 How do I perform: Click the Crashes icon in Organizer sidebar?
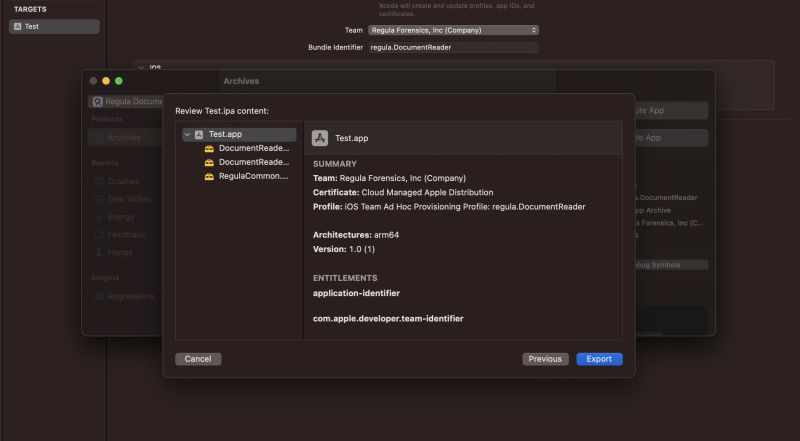(99, 181)
